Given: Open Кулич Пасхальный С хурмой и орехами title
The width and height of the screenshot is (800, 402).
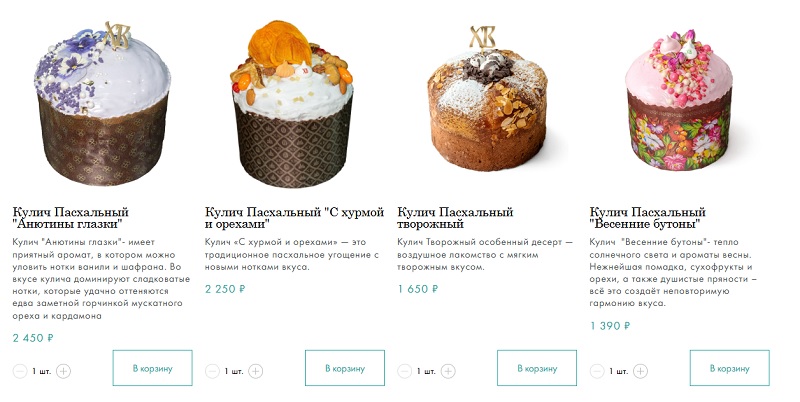Looking at the screenshot, I should (294, 218).
